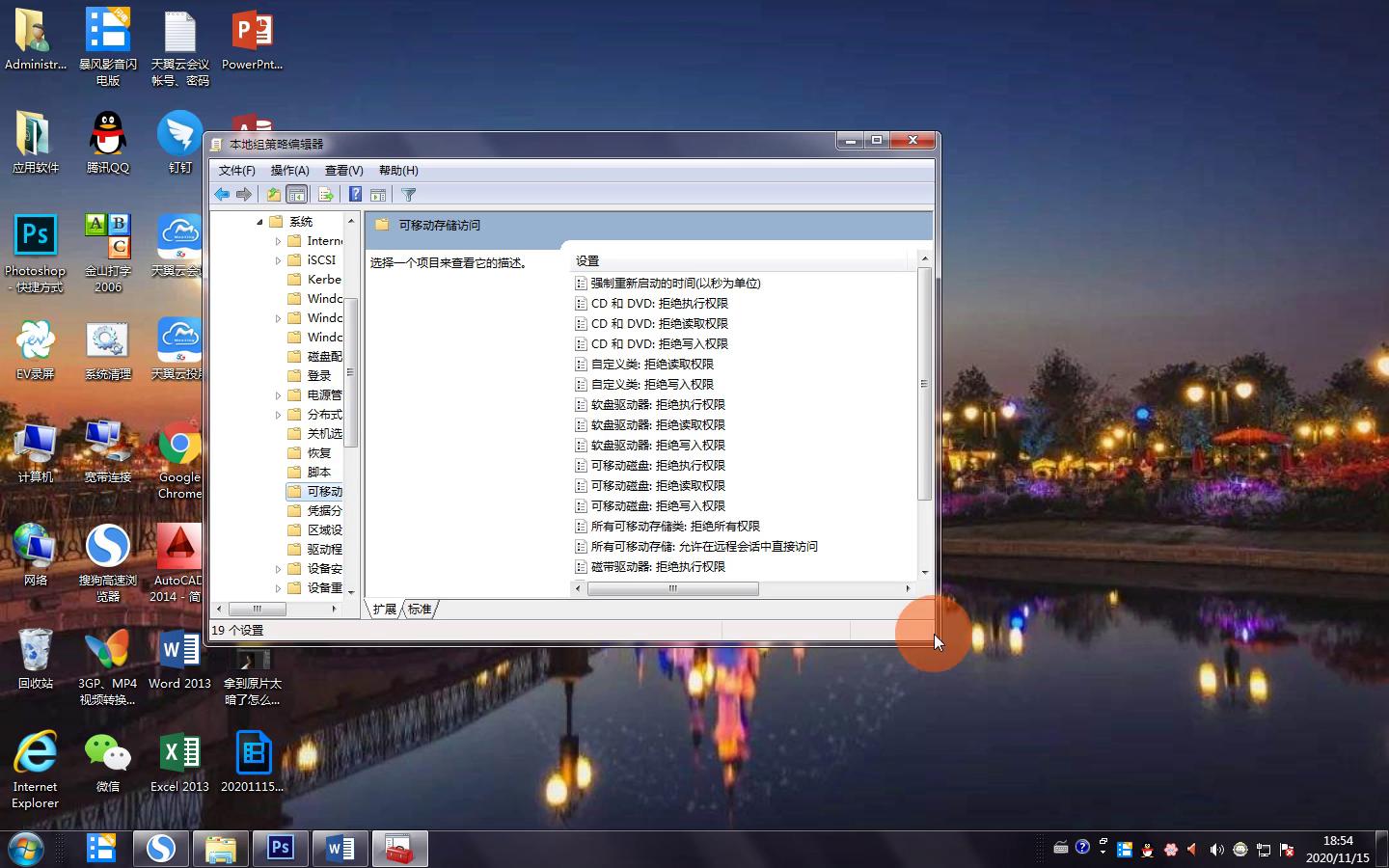
Task: Select the 可移动磁盘: 拒绝写入权限 setting
Action: click(658, 506)
